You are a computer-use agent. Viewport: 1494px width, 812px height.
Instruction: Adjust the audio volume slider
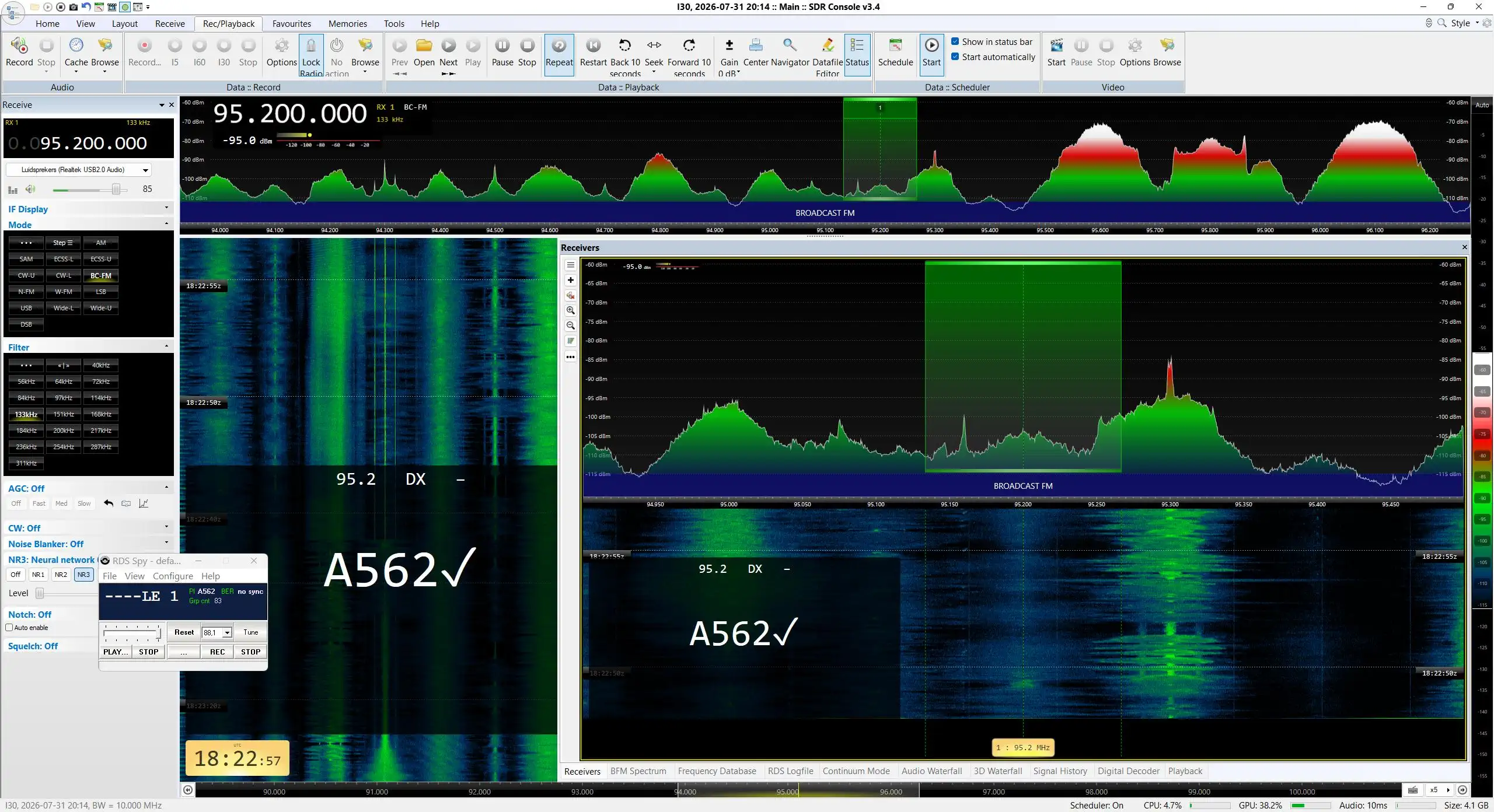90,190
